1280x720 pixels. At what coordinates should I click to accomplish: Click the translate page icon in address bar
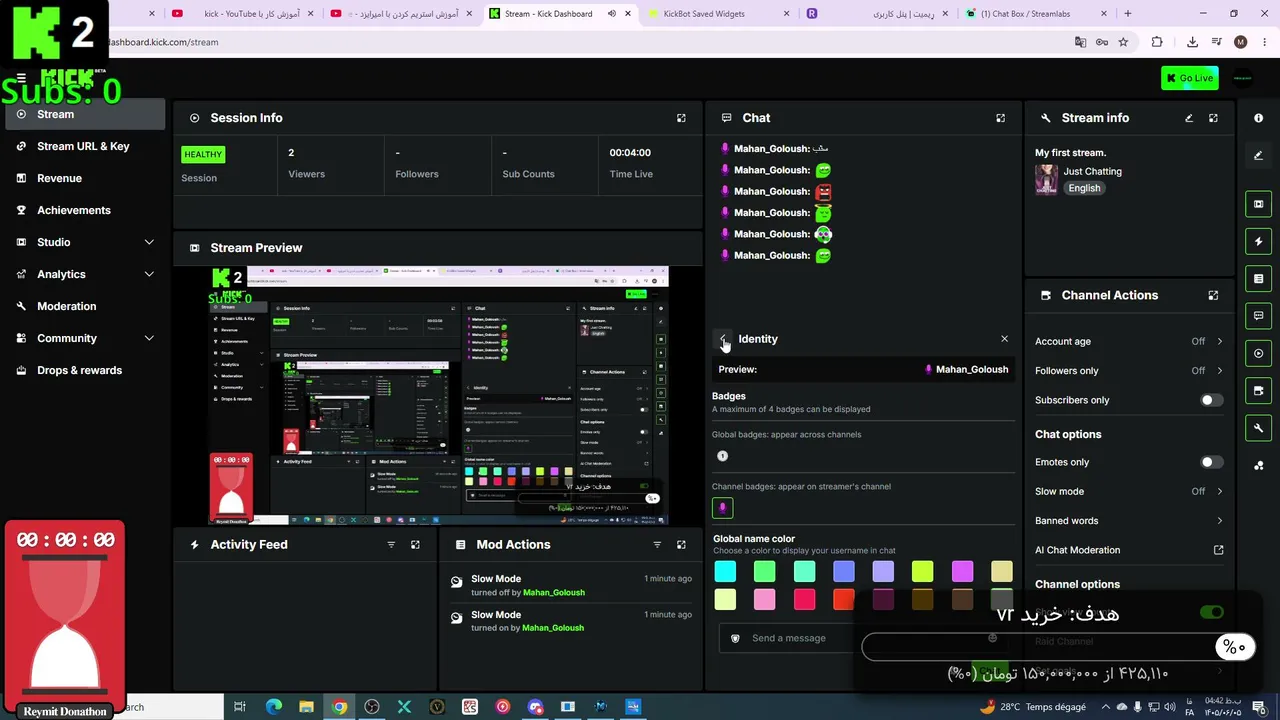tap(1080, 42)
